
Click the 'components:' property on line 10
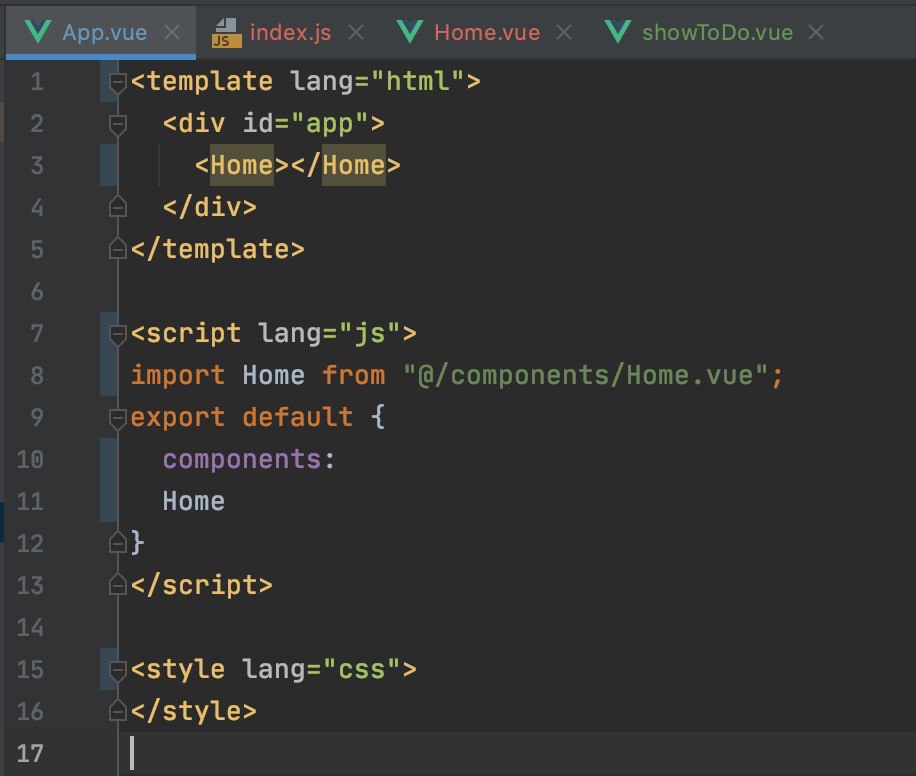pos(249,460)
